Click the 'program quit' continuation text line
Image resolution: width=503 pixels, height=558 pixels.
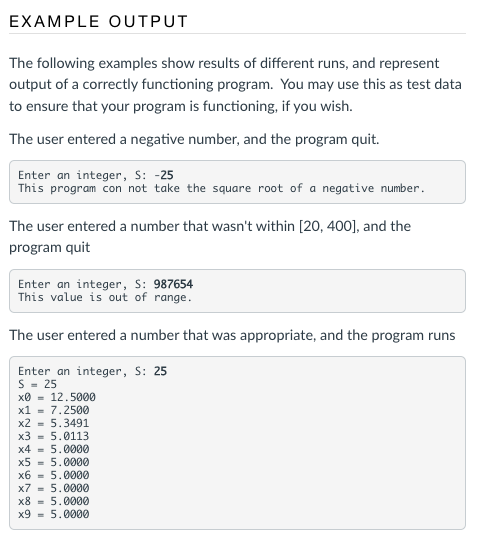pyautogui.click(x=49, y=247)
